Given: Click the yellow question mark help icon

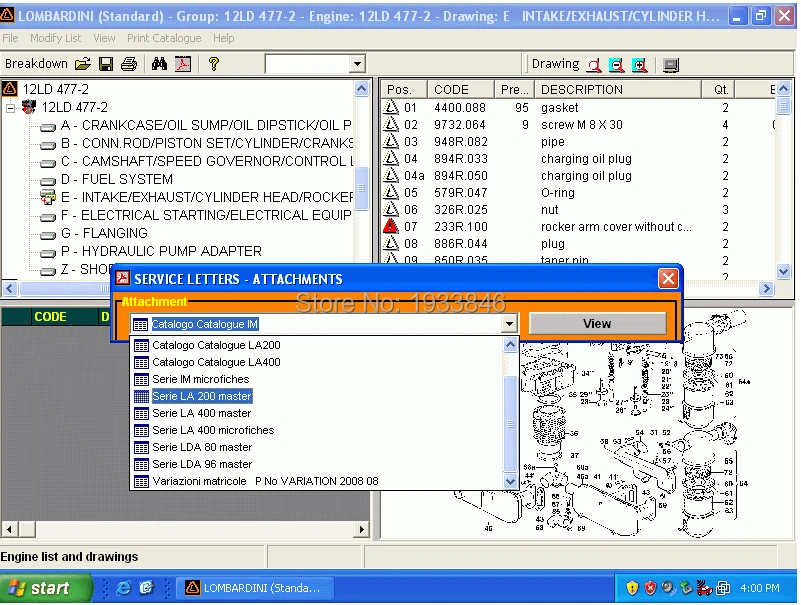Looking at the screenshot, I should point(214,64).
